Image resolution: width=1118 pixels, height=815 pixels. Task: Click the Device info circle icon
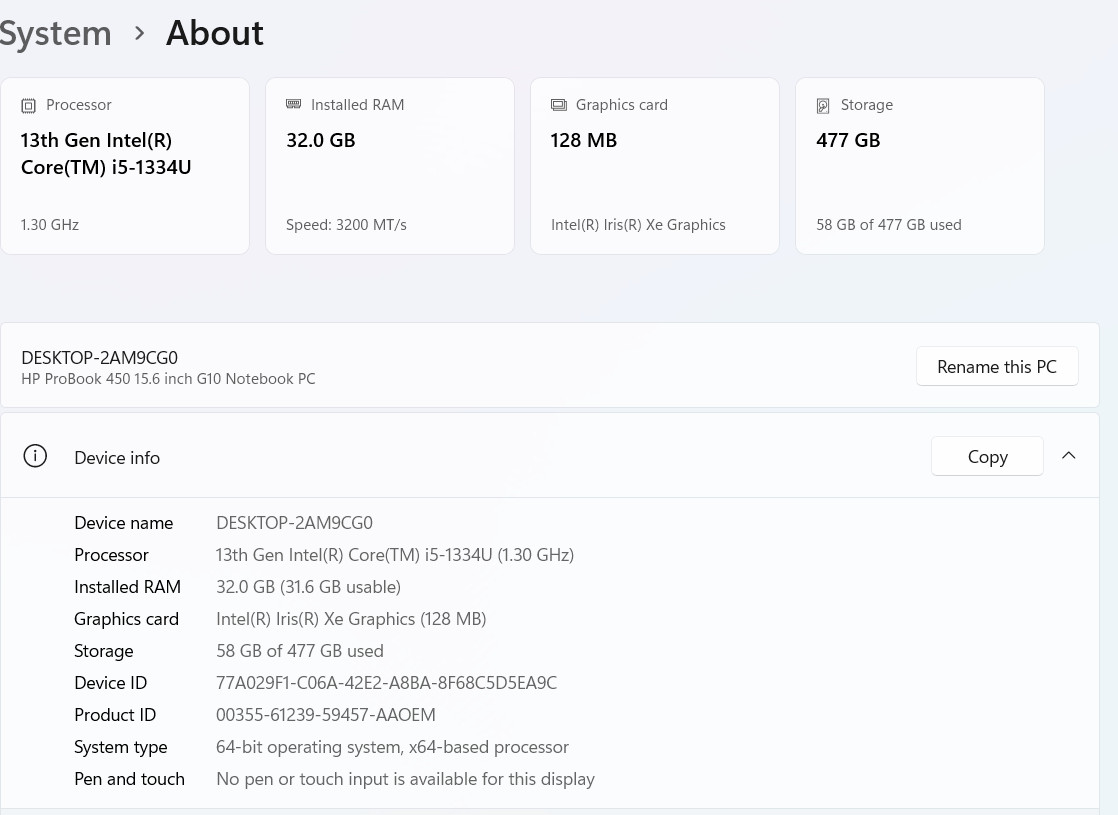tap(35, 456)
